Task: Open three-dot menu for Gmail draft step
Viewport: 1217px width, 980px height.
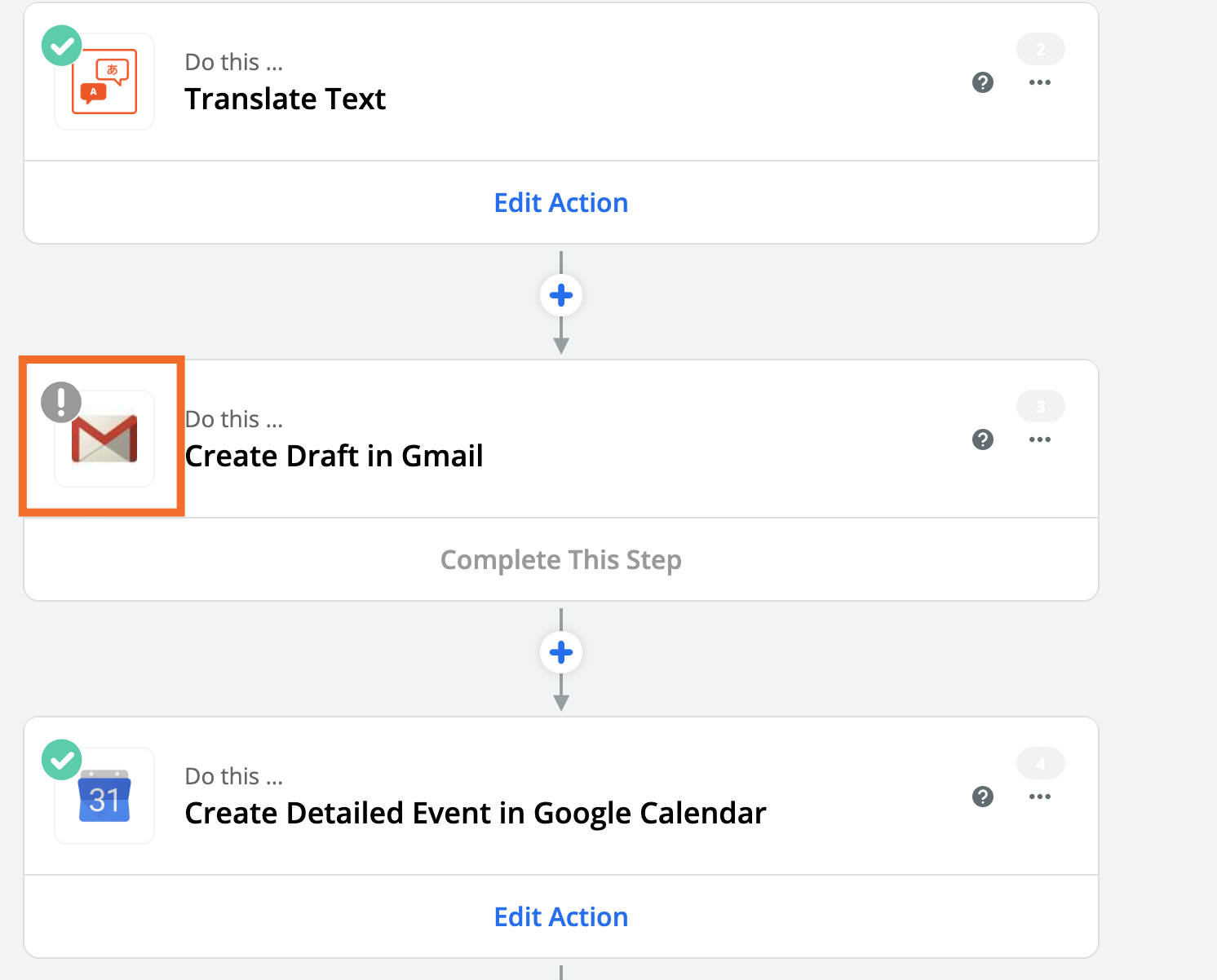Action: click(x=1040, y=439)
